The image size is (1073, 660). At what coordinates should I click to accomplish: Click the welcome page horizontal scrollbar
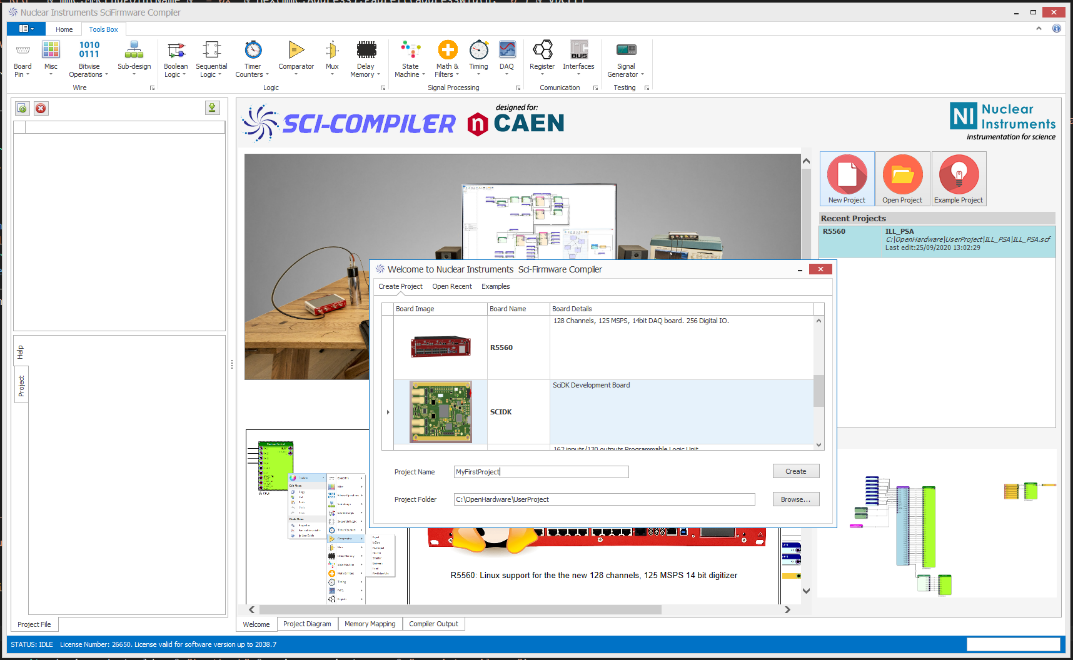(460, 609)
